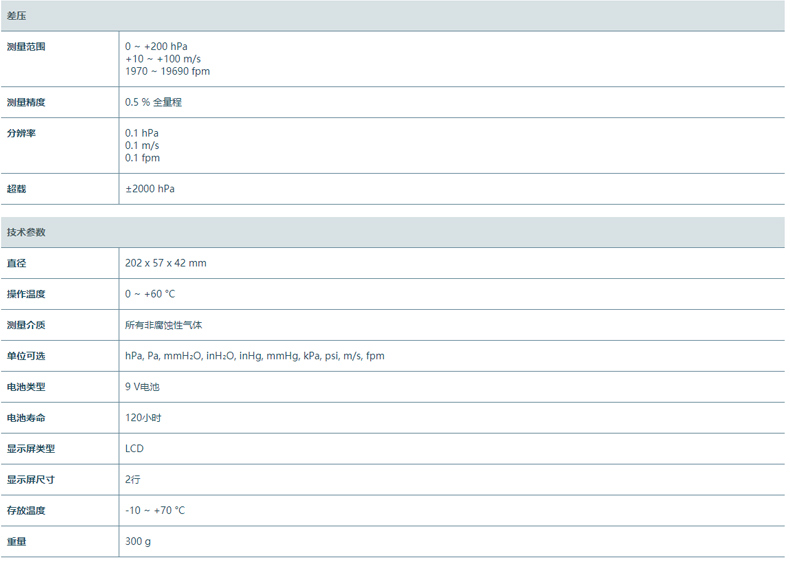The height and width of the screenshot is (565, 790).
Task: Click the 9 V电池 value
Action: click(x=142, y=387)
